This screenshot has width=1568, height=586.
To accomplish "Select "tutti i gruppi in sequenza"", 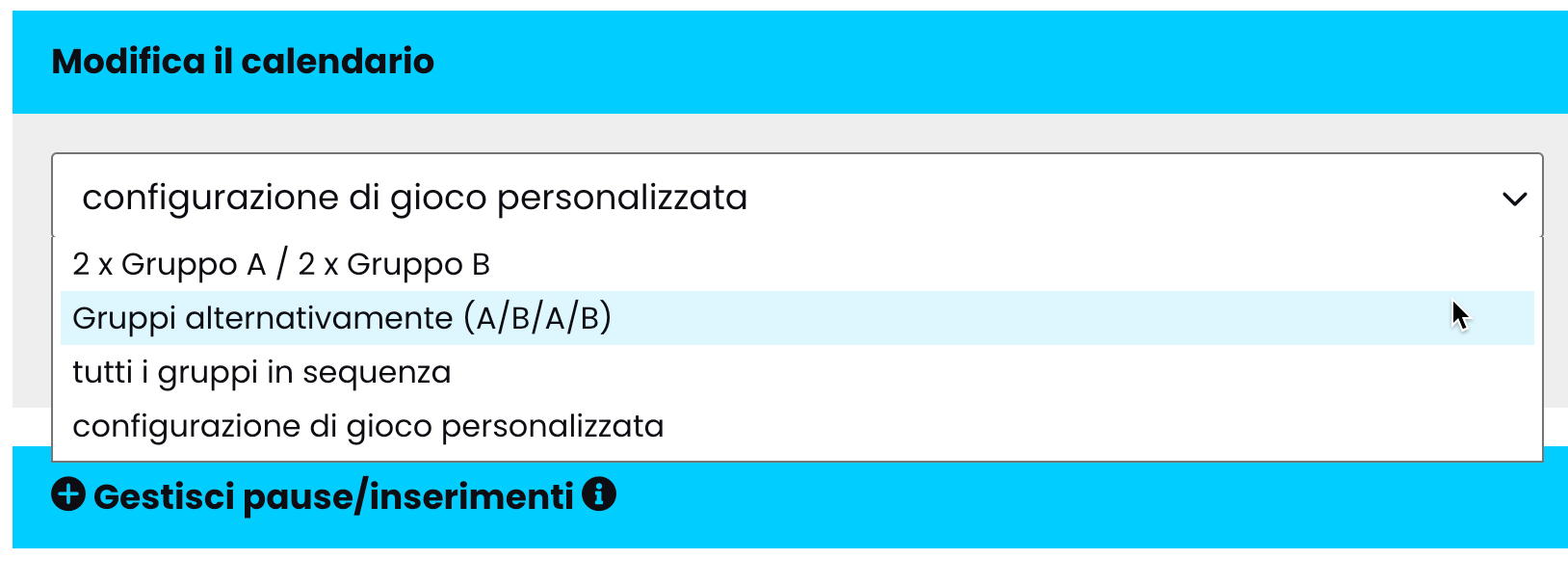I will pyautogui.click(x=262, y=372).
